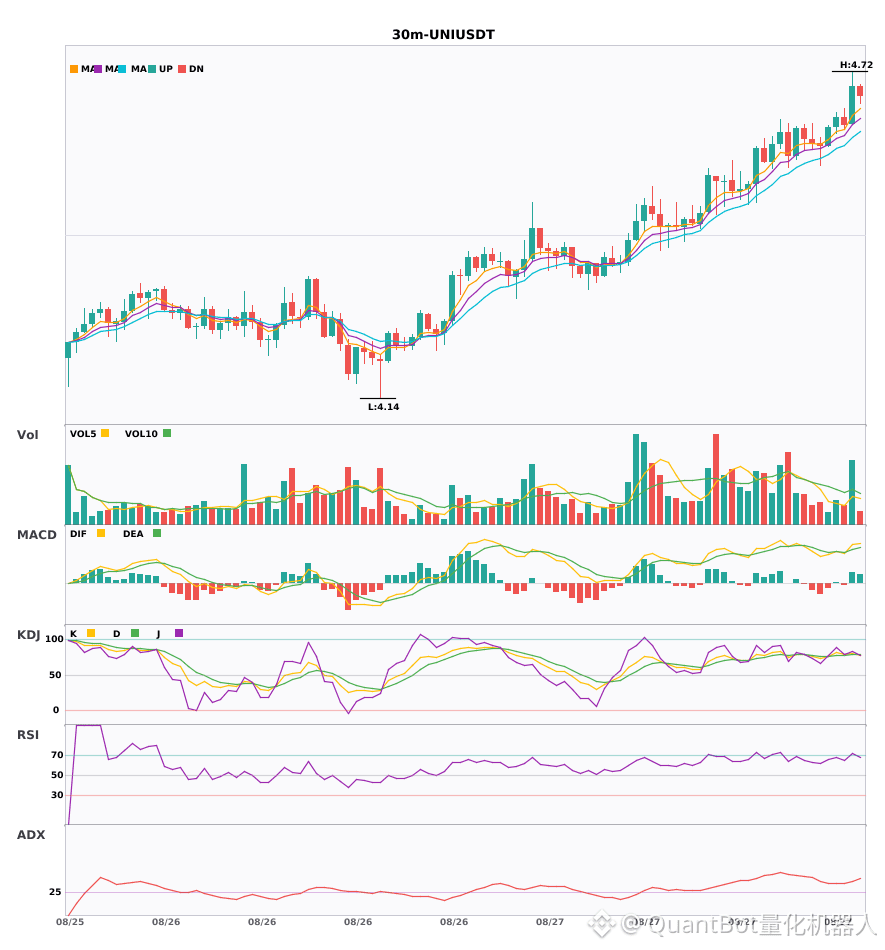
Task: Click the green DEA legend swatch
Action: click(x=157, y=533)
